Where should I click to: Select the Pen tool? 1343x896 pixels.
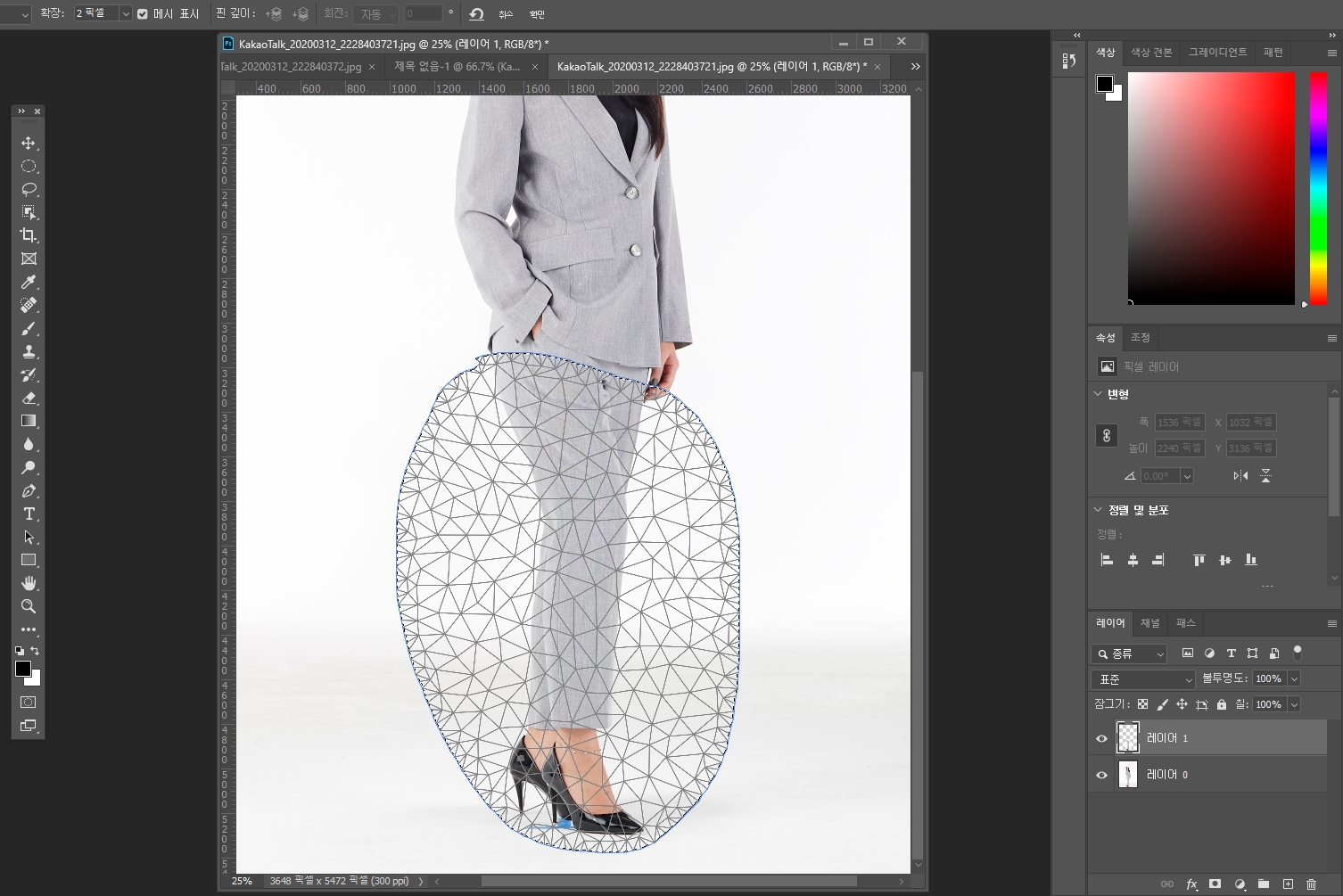[29, 490]
